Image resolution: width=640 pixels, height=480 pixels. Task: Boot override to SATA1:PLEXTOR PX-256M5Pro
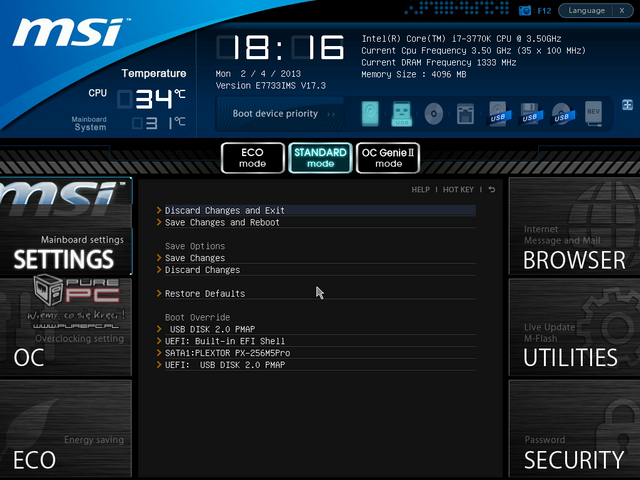pyautogui.click(x=316, y=353)
